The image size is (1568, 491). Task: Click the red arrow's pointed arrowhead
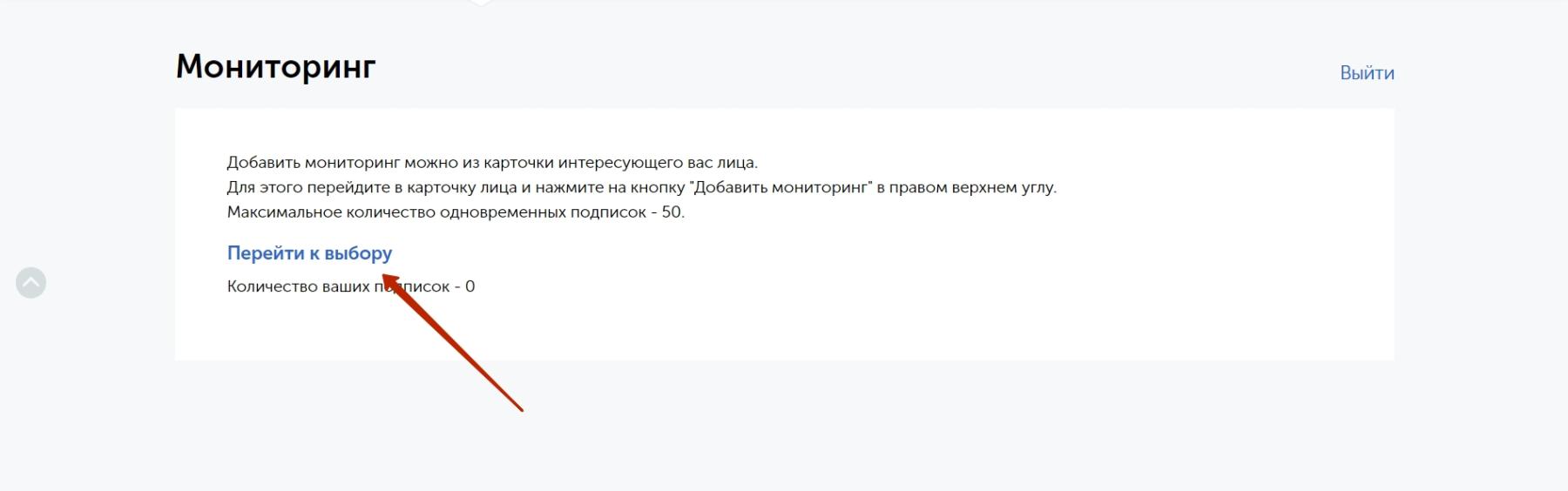click(x=390, y=280)
